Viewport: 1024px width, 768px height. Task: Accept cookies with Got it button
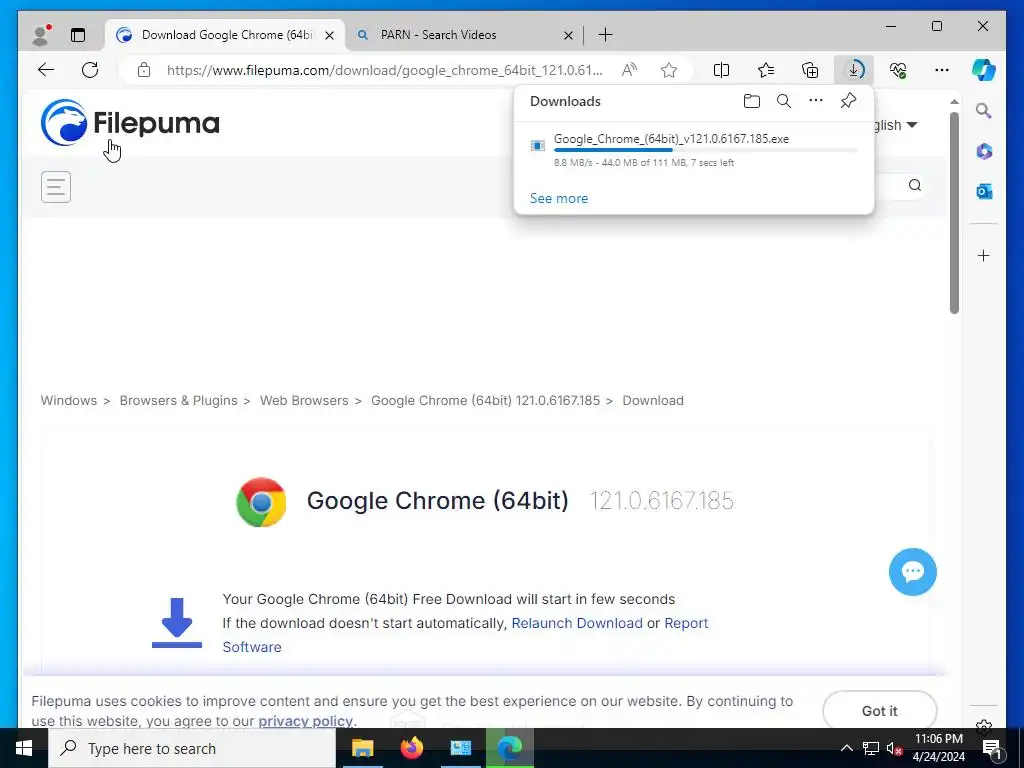coord(880,711)
